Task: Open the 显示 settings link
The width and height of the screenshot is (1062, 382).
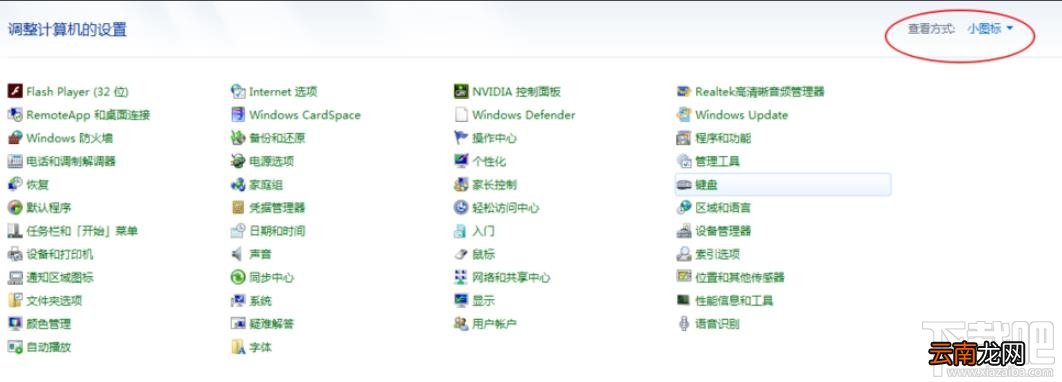Action: pyautogui.click(x=484, y=300)
